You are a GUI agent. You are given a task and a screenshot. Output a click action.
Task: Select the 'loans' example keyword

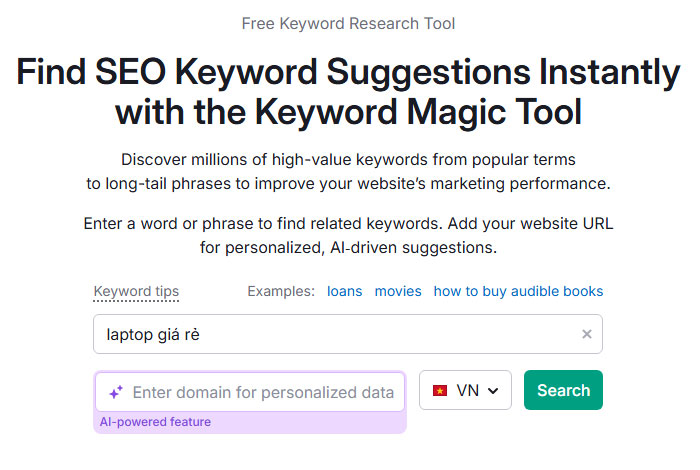344,291
